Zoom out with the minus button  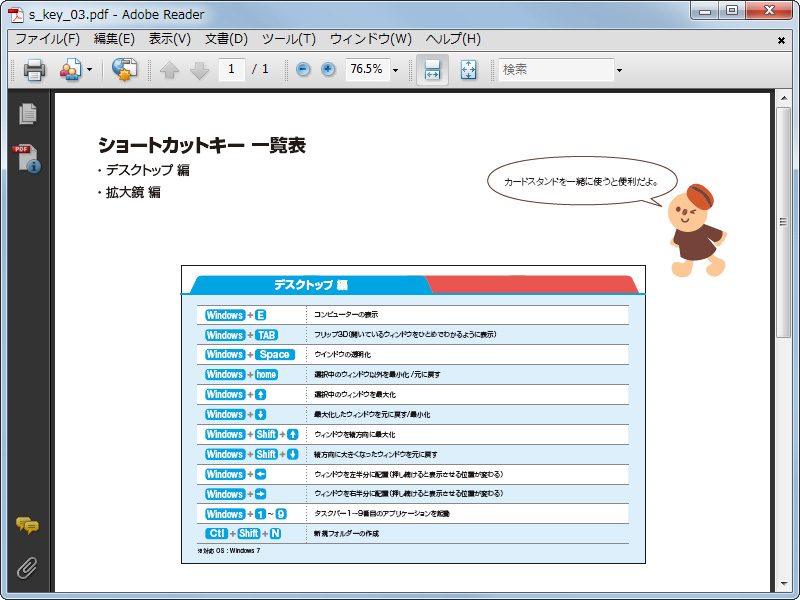click(x=303, y=69)
